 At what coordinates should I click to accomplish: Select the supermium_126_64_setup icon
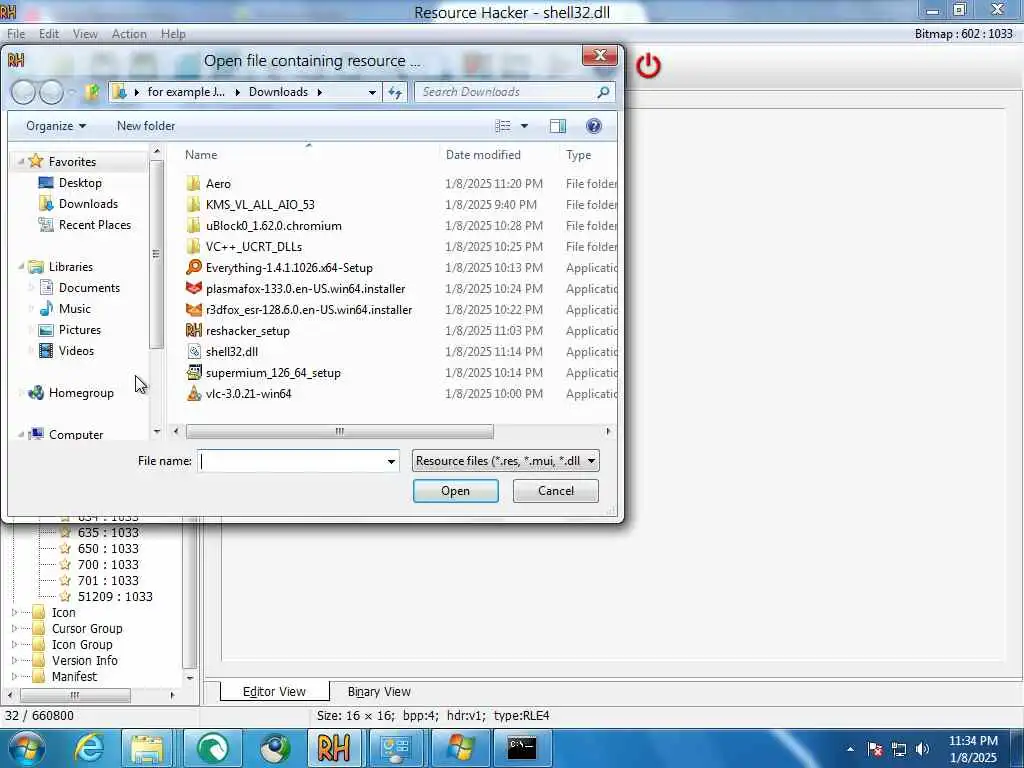pyautogui.click(x=193, y=372)
